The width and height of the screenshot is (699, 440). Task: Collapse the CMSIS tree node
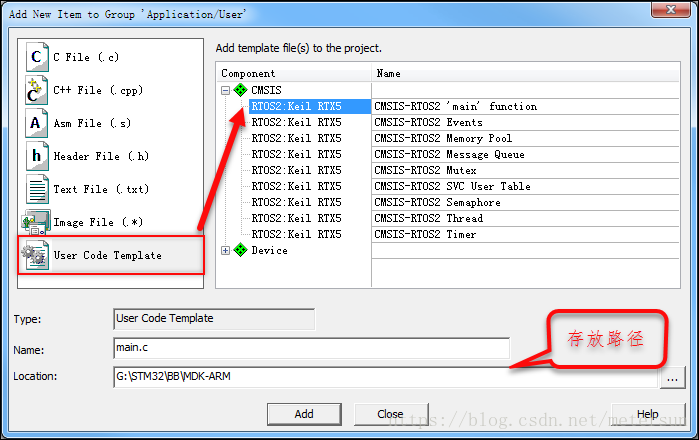click(226, 90)
